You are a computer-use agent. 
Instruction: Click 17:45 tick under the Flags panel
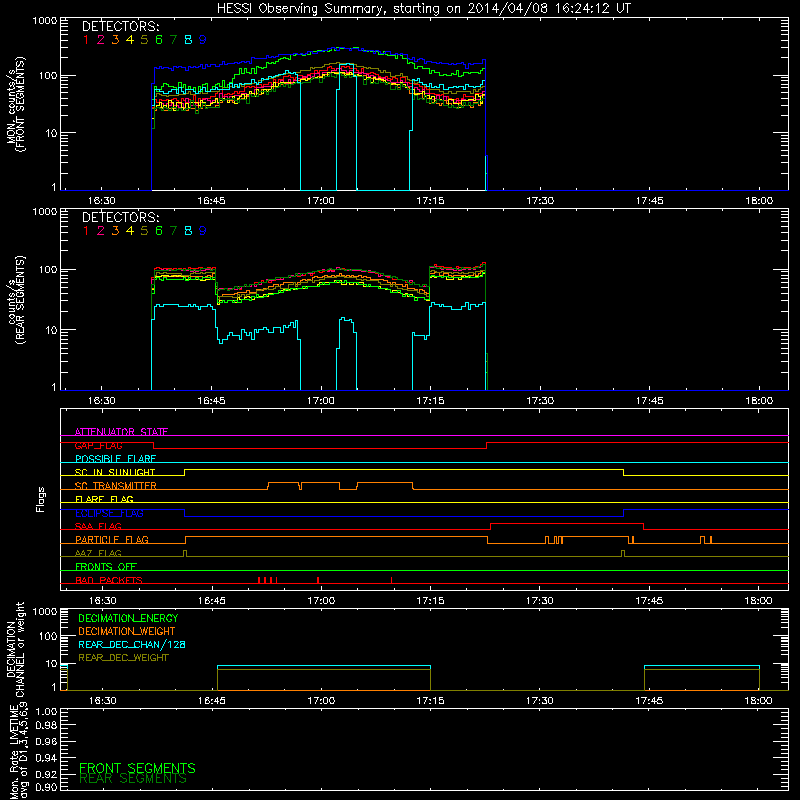pyautogui.click(x=649, y=601)
